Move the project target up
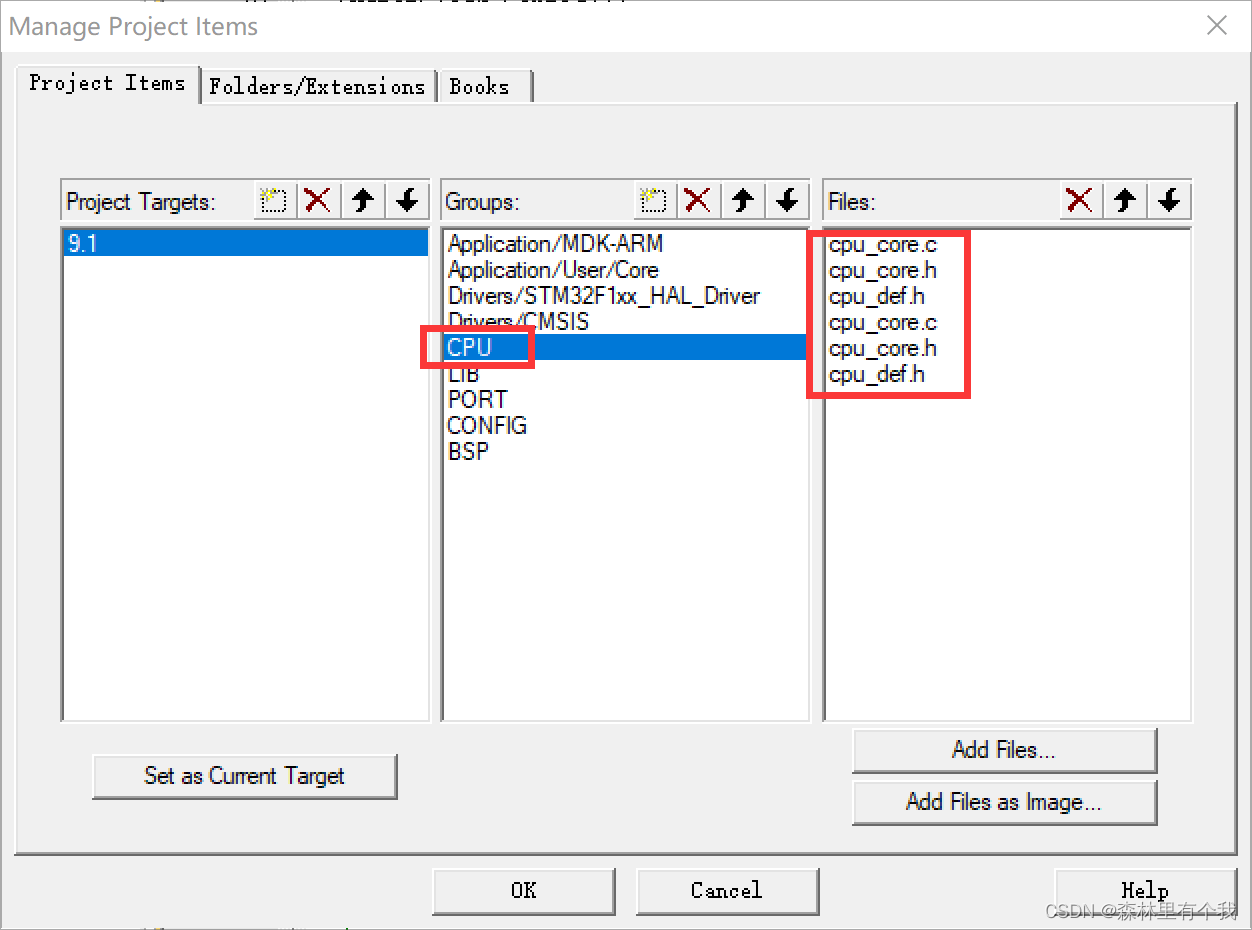The image size is (1252, 930). (363, 201)
